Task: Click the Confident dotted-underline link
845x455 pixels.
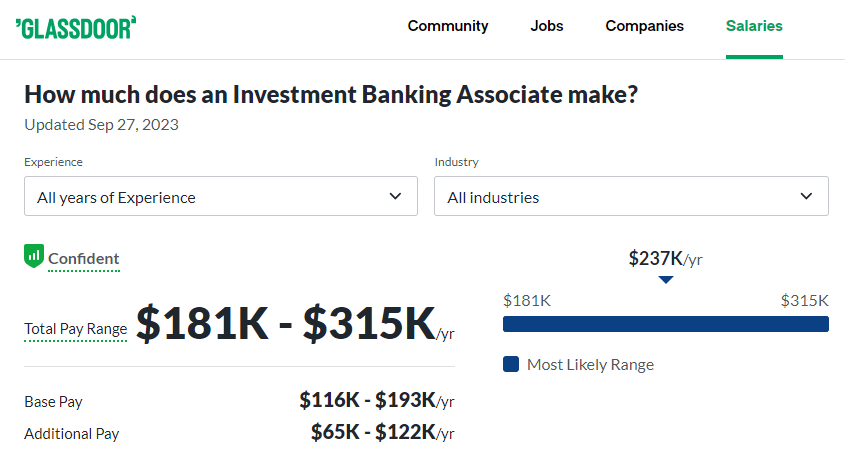Action: click(84, 259)
